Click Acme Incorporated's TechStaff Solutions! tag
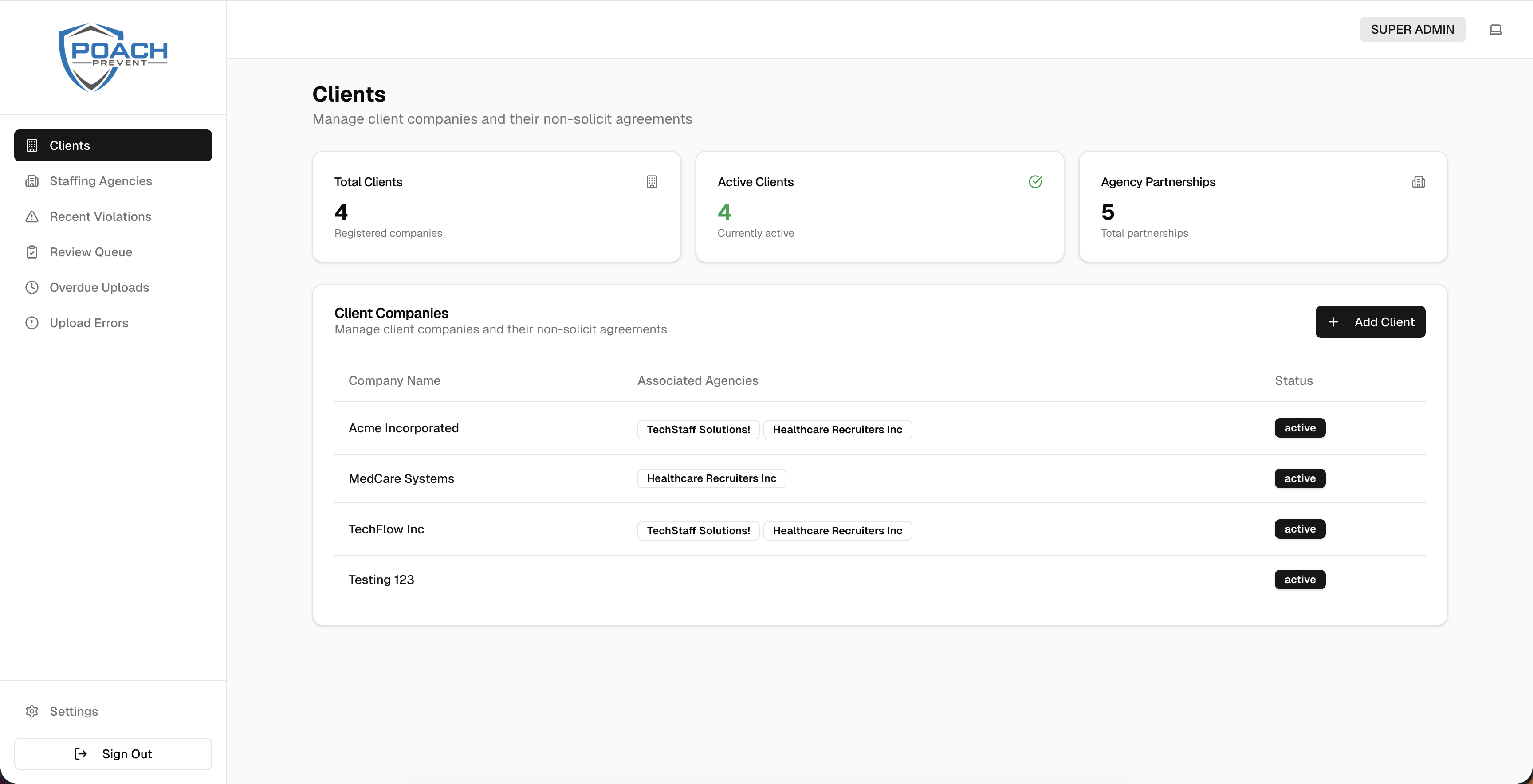1533x784 pixels. coord(698,430)
